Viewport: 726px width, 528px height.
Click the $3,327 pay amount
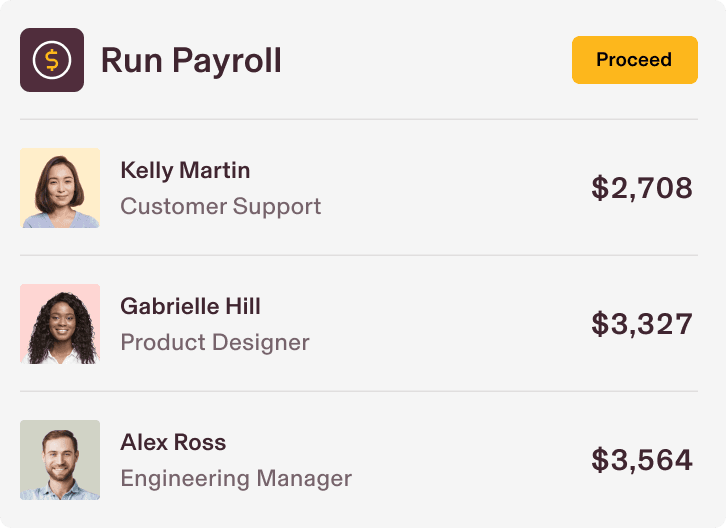pos(641,324)
